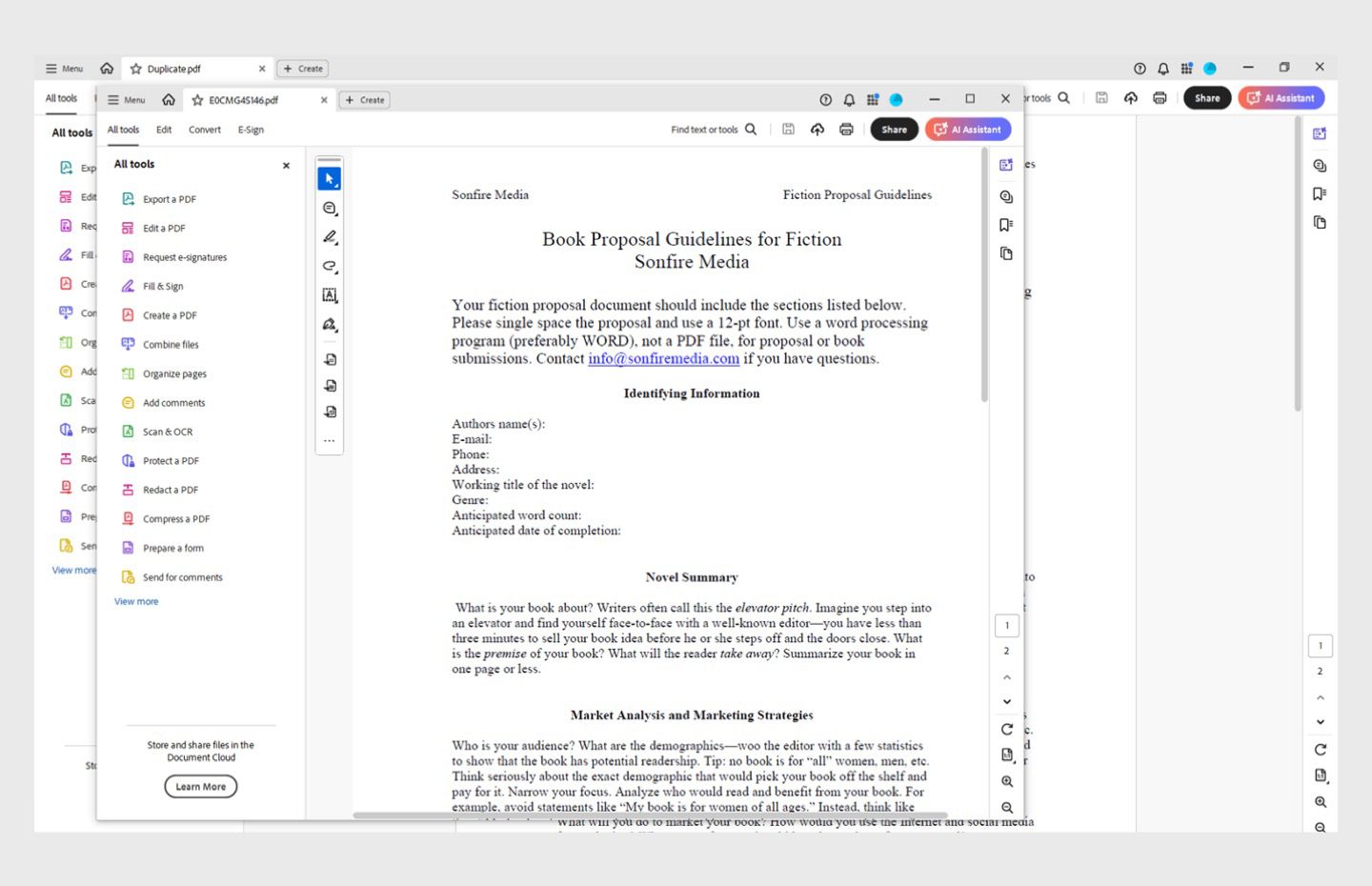1372x886 pixels.
Task: Jump to next page with down chevron
Action: click(1006, 701)
